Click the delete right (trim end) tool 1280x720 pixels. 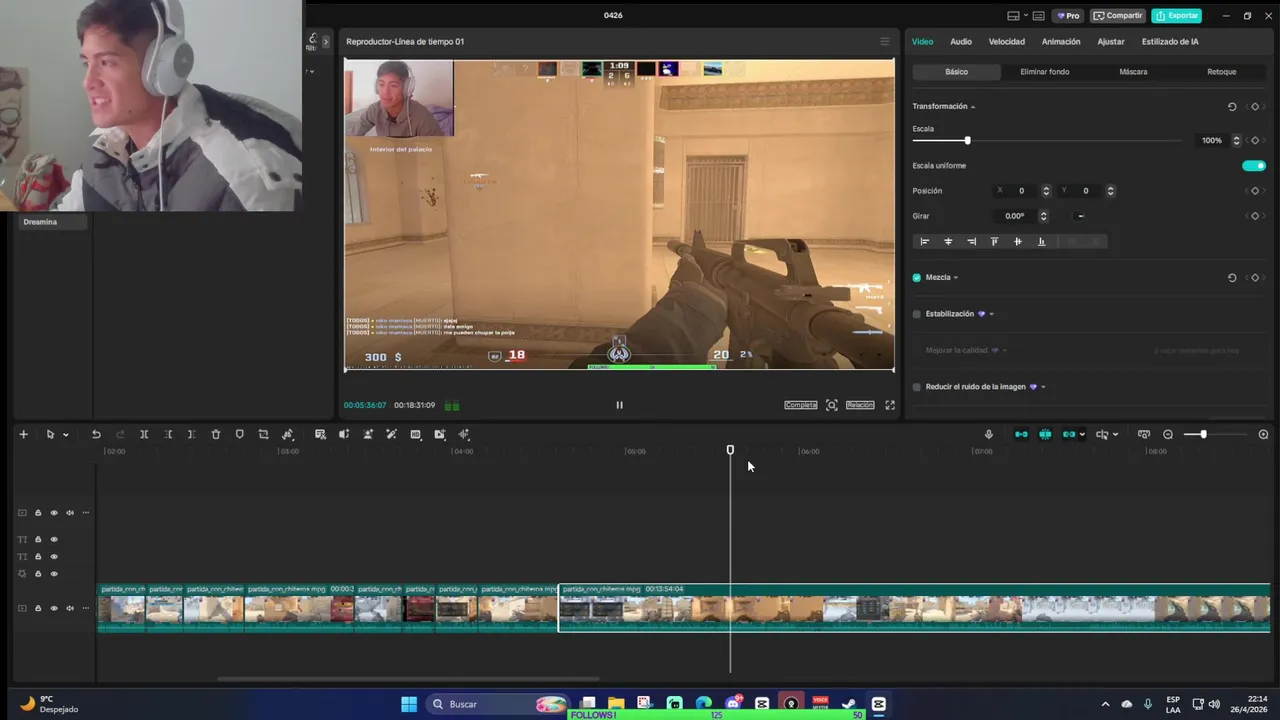[x=191, y=434]
